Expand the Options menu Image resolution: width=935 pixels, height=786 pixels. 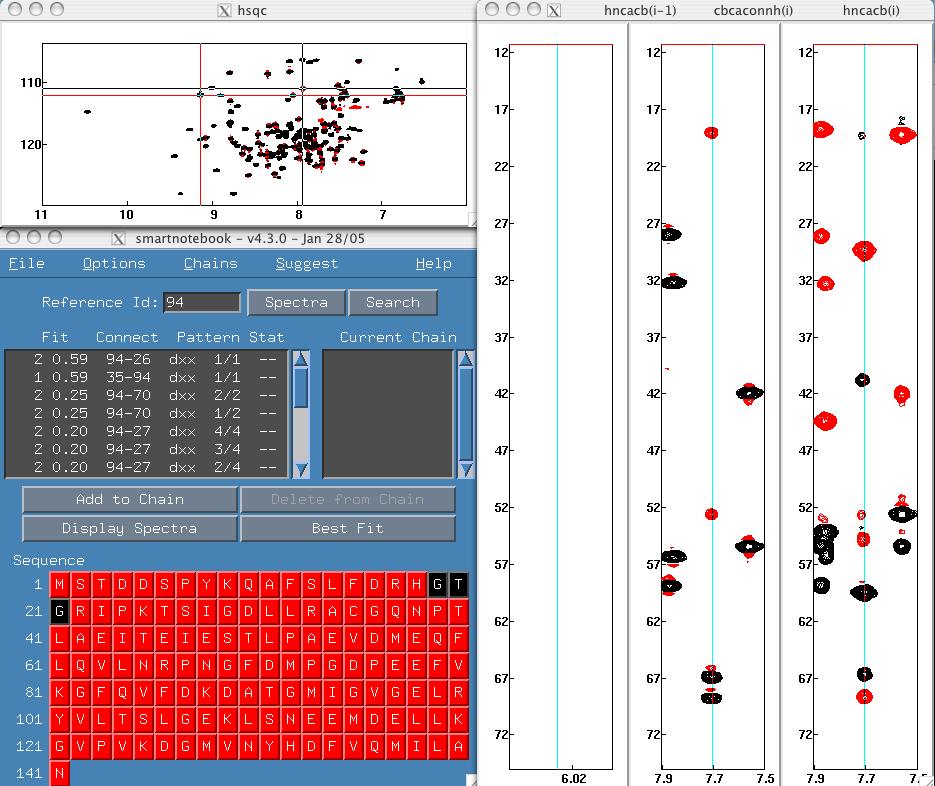(x=114, y=263)
